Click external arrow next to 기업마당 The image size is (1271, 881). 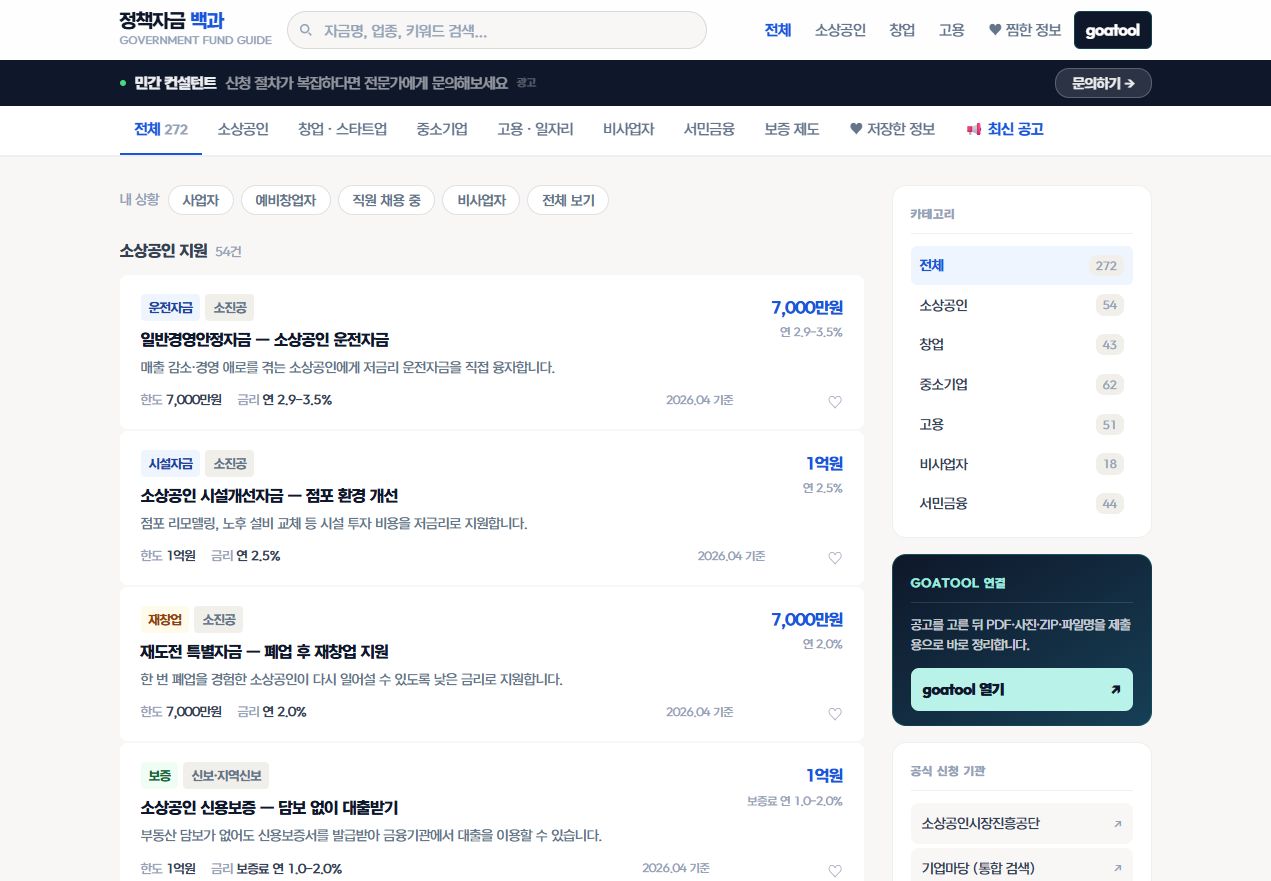(x=1117, y=868)
